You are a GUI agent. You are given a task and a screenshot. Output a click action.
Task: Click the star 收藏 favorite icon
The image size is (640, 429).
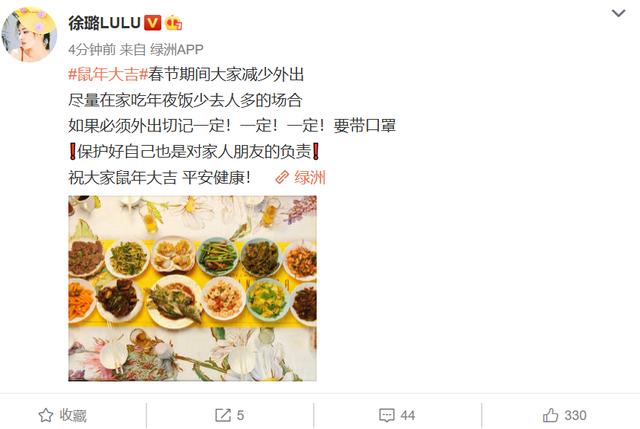pos(46,416)
